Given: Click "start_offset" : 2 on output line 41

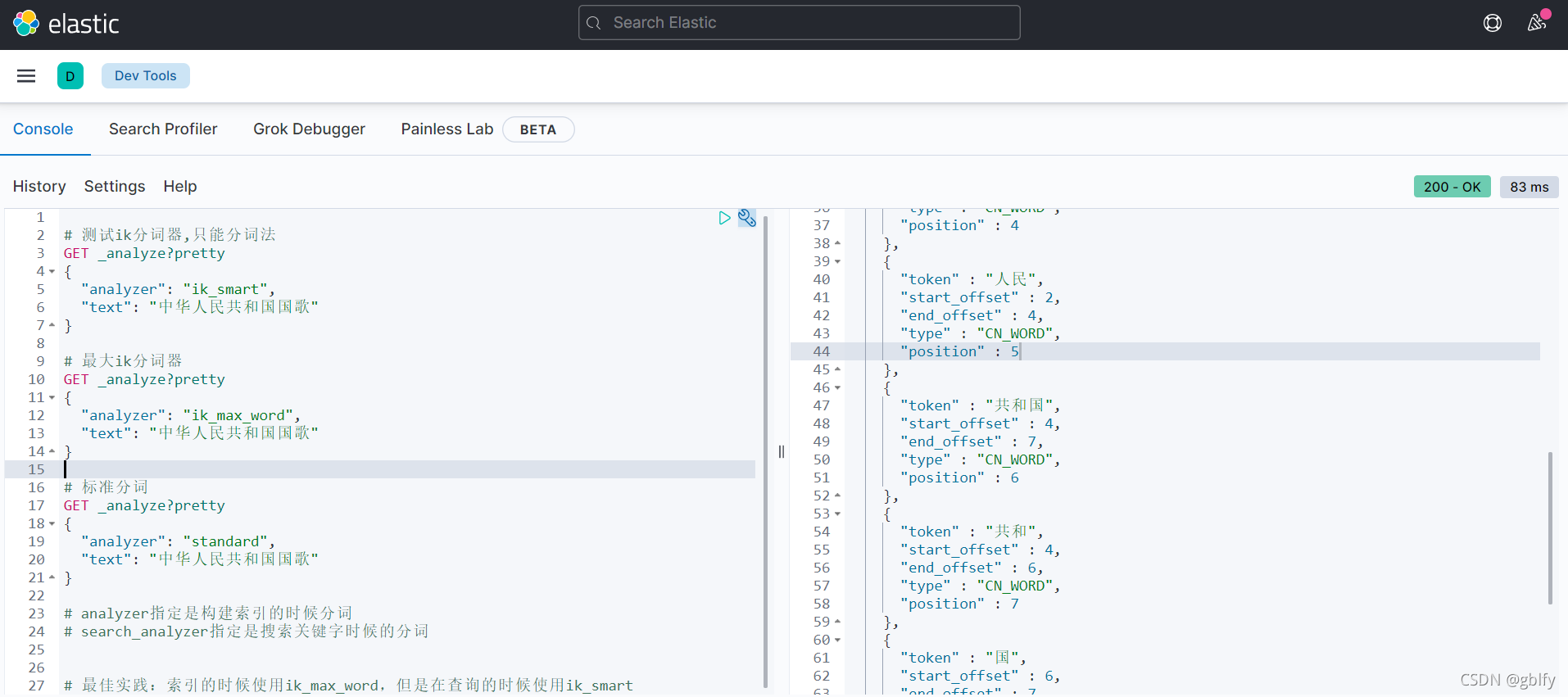Looking at the screenshot, I should (x=980, y=297).
